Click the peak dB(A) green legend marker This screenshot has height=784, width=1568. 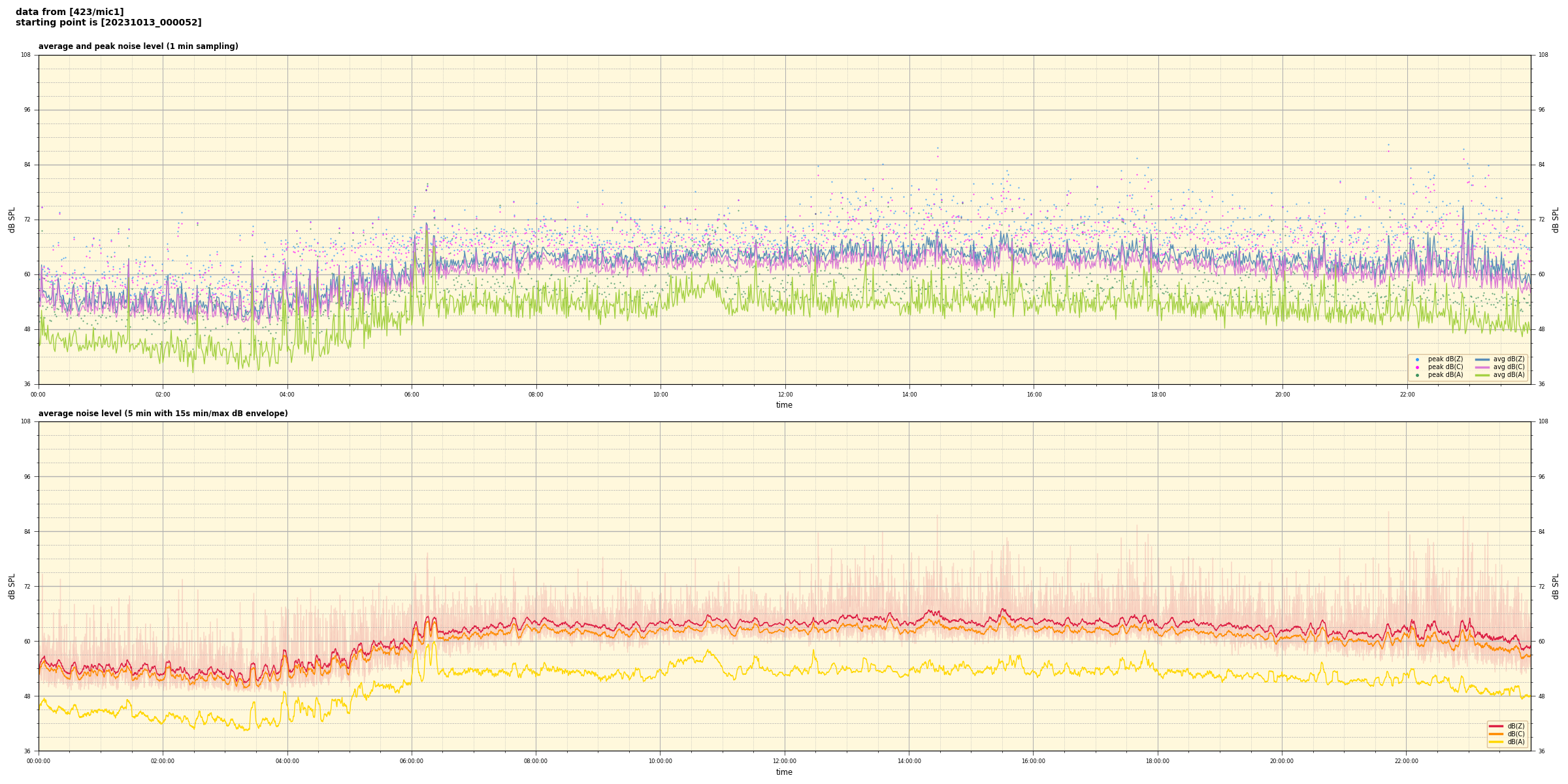click(x=1417, y=375)
